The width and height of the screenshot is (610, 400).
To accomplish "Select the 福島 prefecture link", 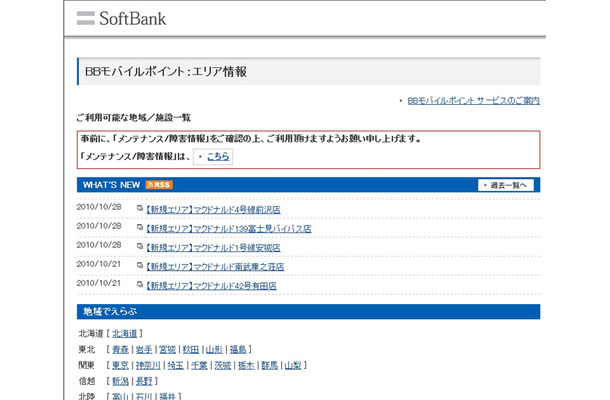I will pos(238,349).
